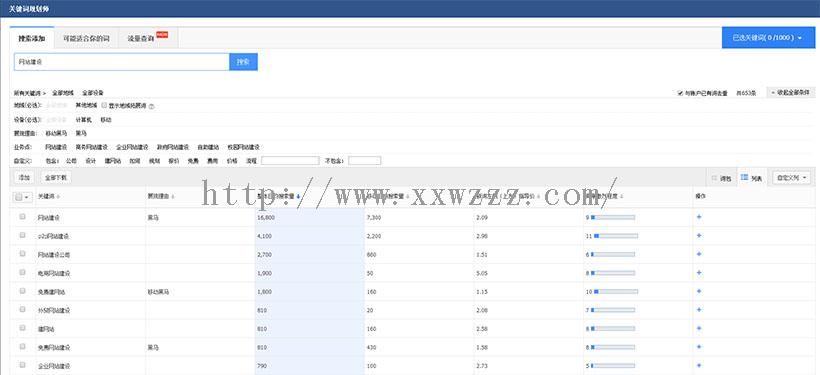Collapse filters with 收起全部条件
Viewport: 820px width, 375px height.
[790, 93]
